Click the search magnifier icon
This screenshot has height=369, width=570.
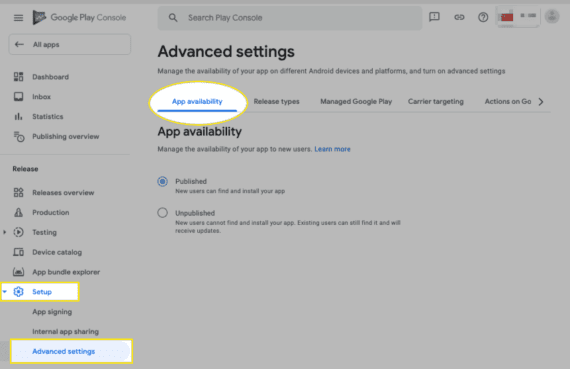tap(173, 17)
